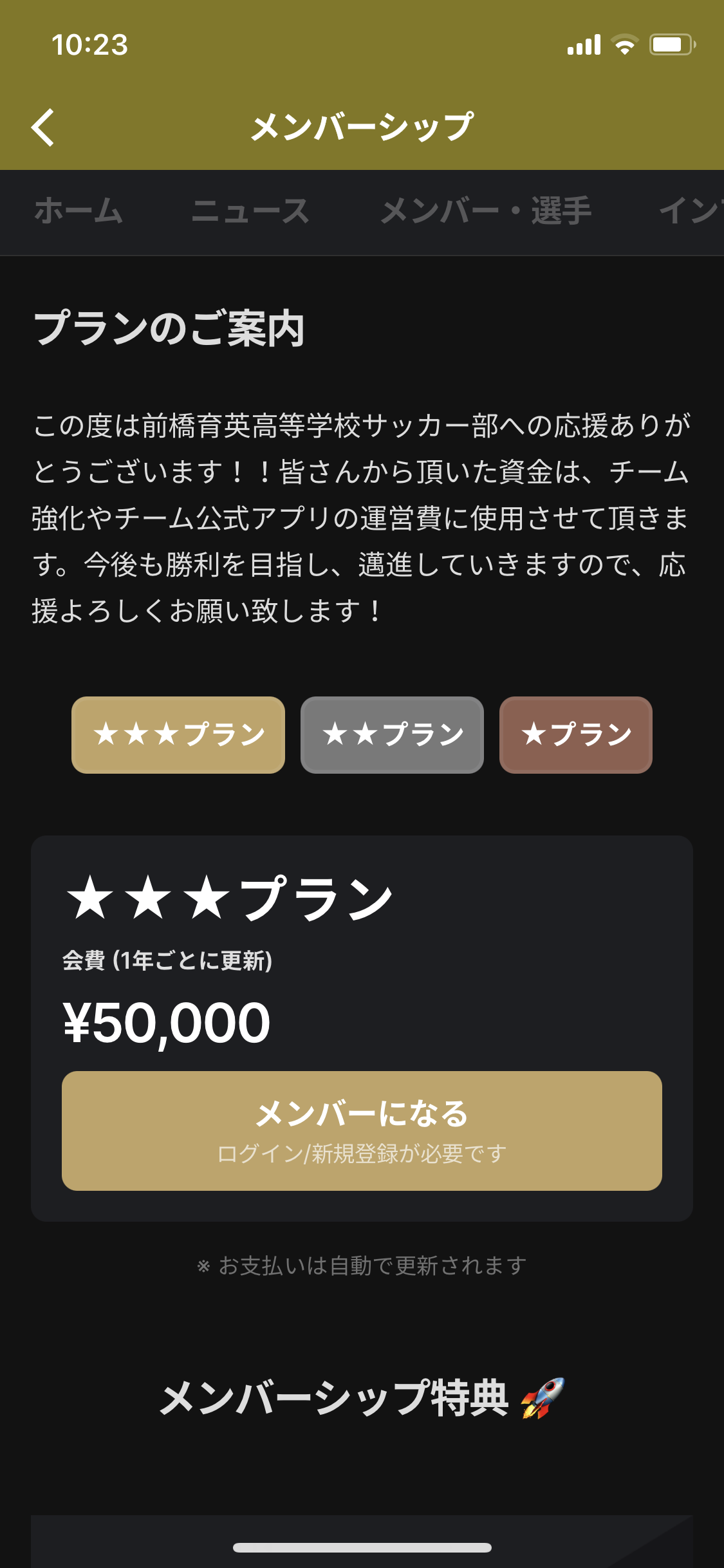Select the gold ★★★プラン button
This screenshot has height=1568, width=724.
coord(178,734)
